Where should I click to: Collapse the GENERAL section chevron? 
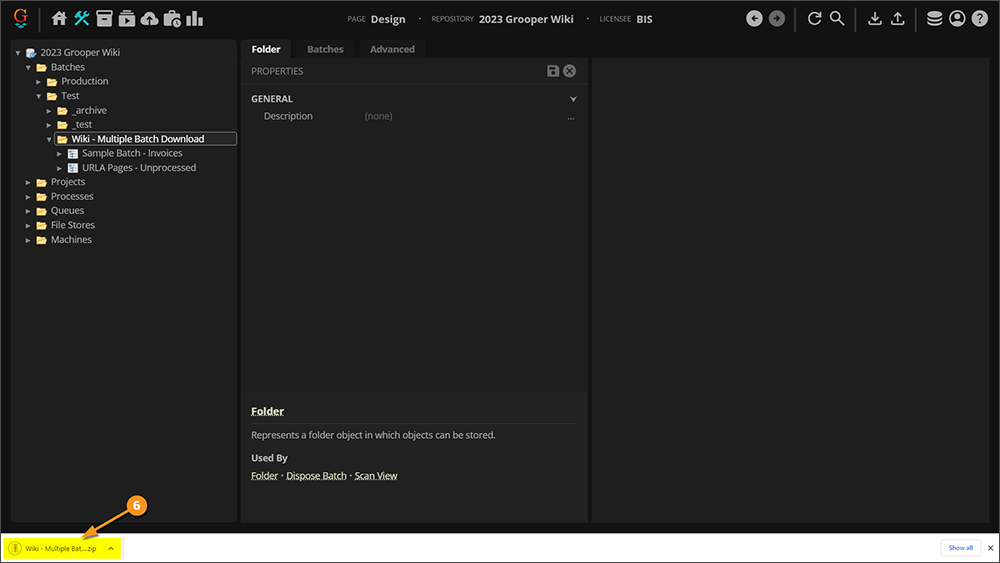573,99
